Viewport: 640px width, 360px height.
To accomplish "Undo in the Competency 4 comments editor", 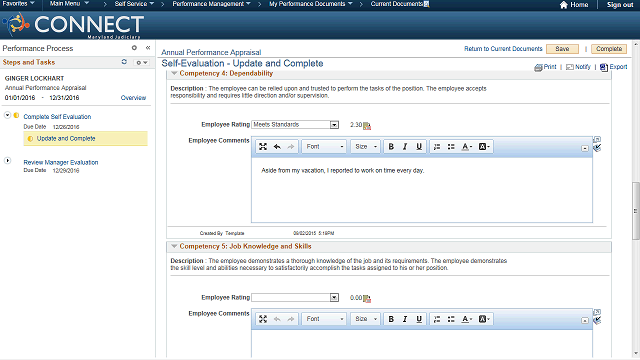I will pos(277,147).
